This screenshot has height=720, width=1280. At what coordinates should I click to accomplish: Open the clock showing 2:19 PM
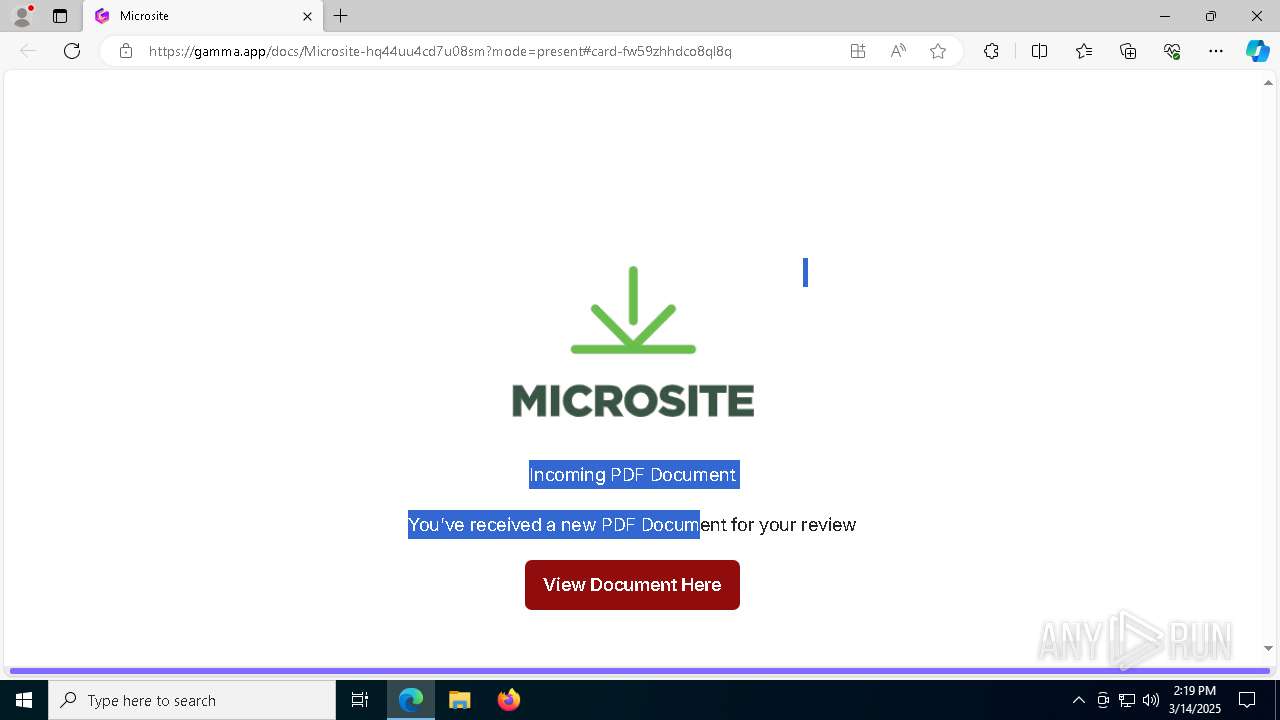pyautogui.click(x=1195, y=700)
